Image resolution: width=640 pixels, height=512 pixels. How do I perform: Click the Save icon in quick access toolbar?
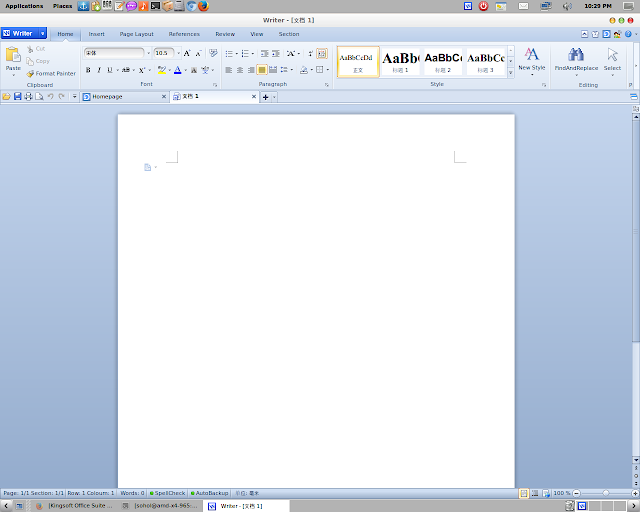point(18,96)
